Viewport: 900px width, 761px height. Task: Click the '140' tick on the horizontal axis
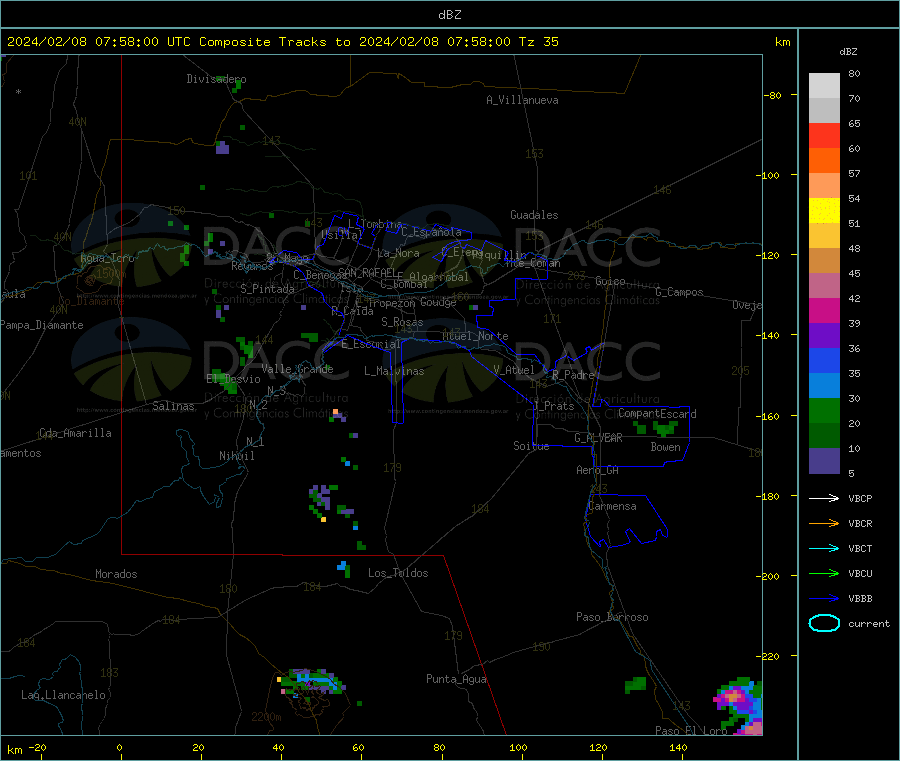pyautogui.click(x=678, y=748)
